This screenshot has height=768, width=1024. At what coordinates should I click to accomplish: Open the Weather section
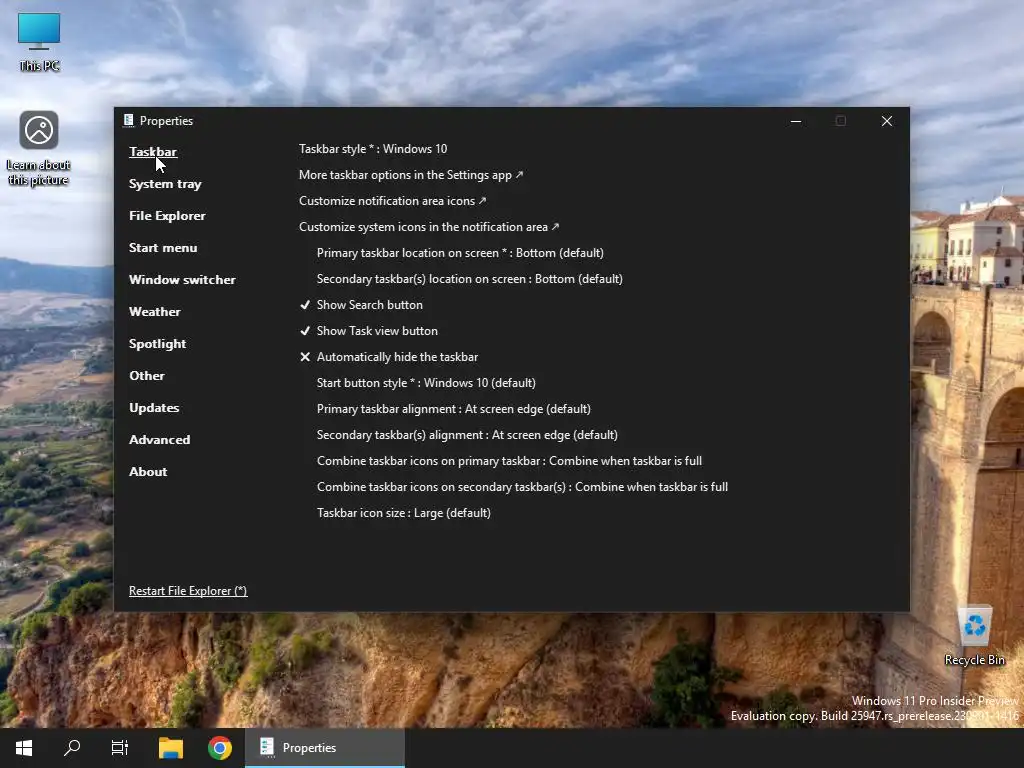(x=155, y=312)
